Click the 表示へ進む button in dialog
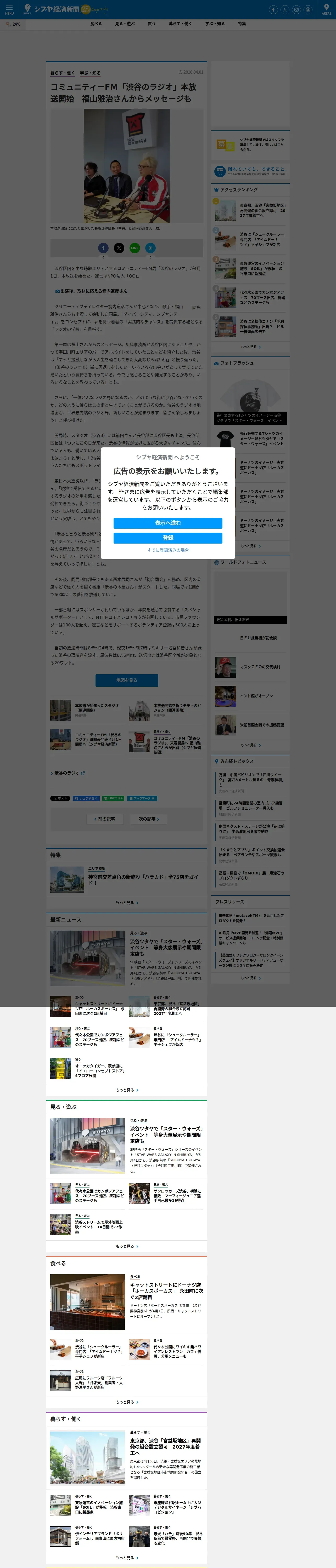The height and width of the screenshot is (1568, 336). 168,523
